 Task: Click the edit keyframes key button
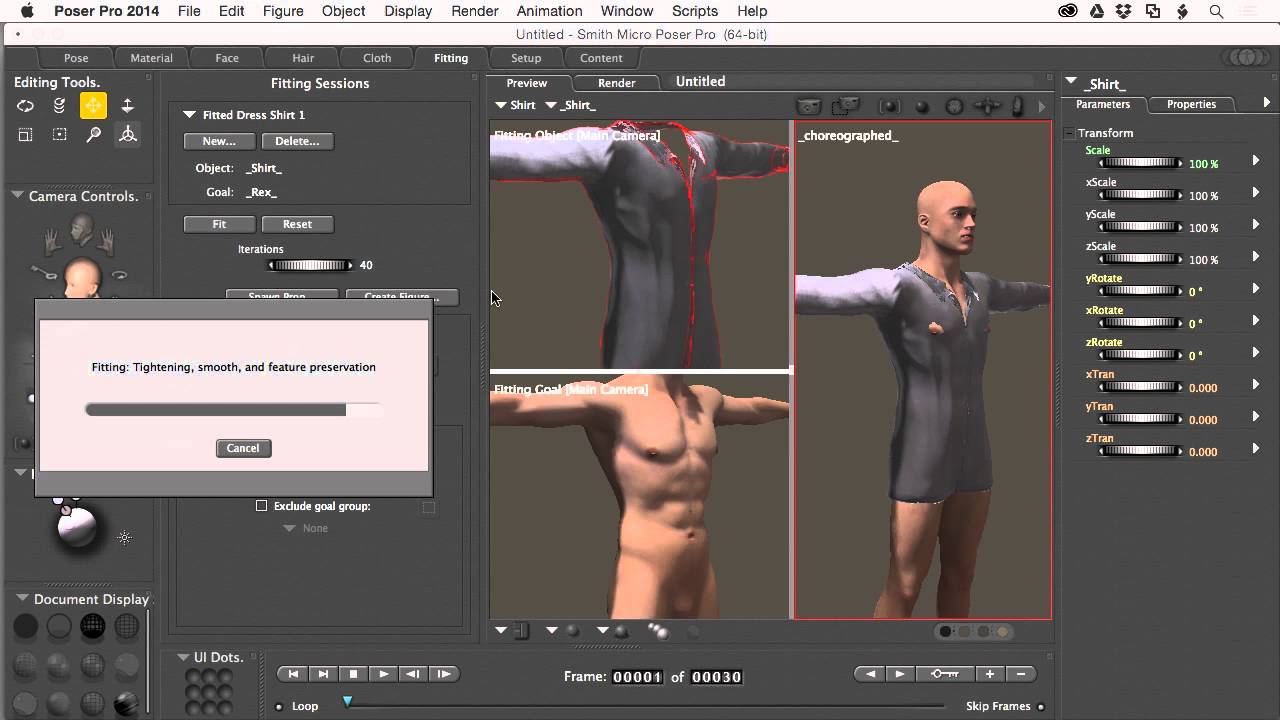click(945, 674)
